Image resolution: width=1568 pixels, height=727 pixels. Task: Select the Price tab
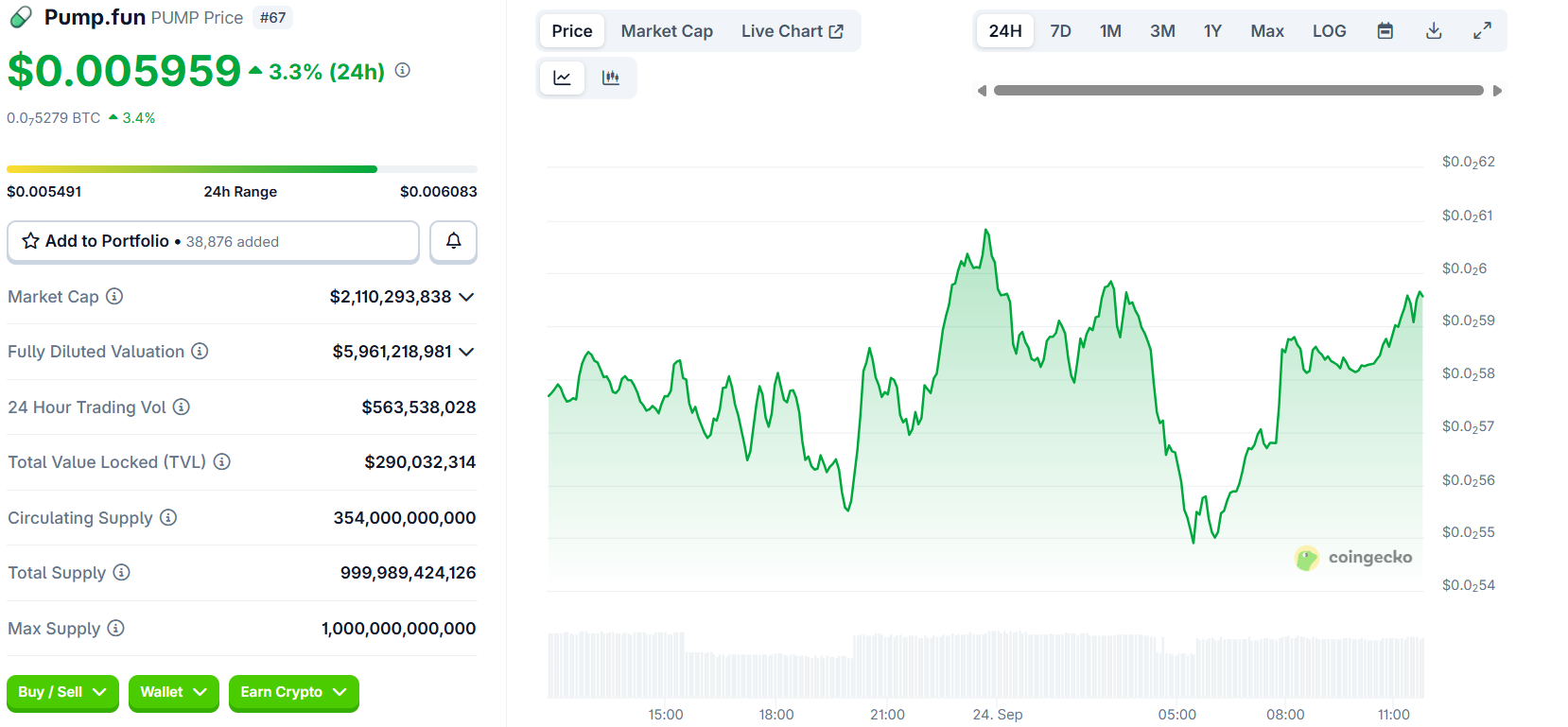point(572,31)
